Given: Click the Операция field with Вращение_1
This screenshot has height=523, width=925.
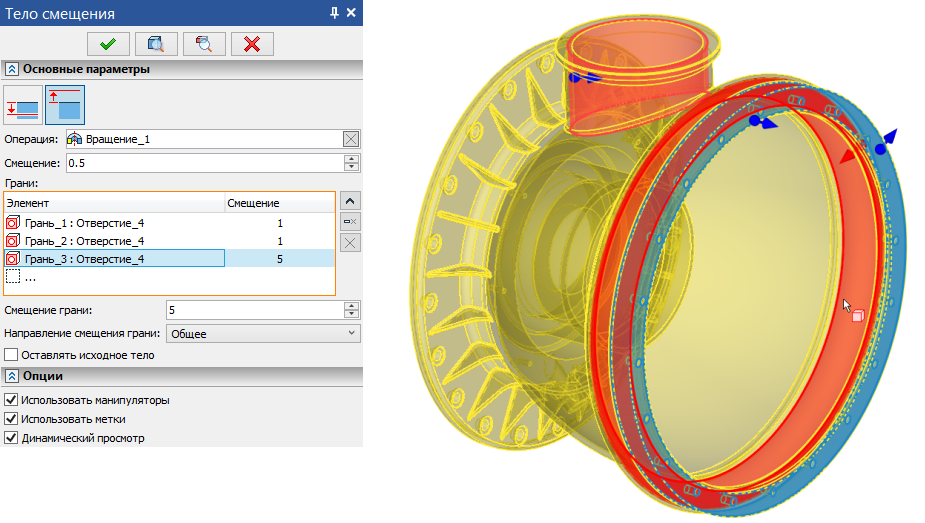Looking at the screenshot, I should [x=205, y=139].
